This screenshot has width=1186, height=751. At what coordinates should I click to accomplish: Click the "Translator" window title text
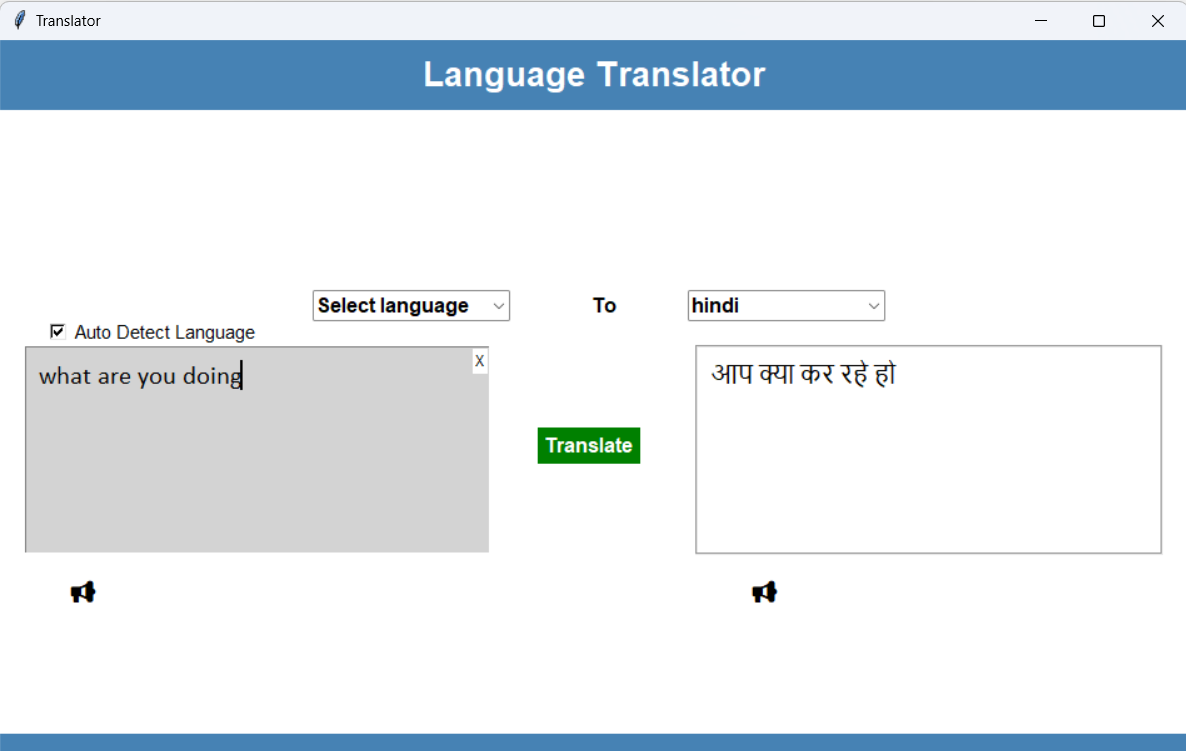click(68, 20)
